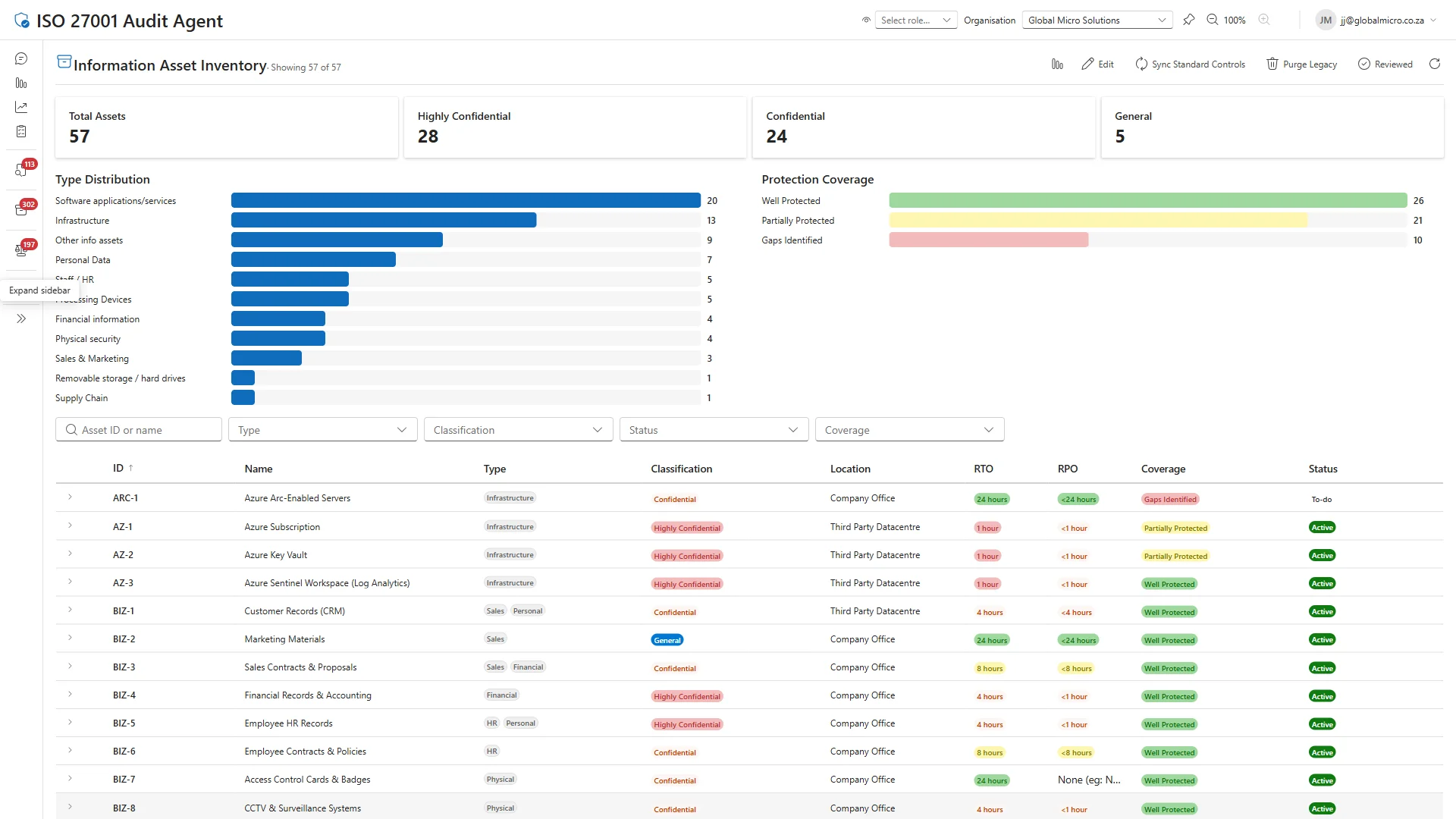The image size is (1456, 819).
Task: Click the Well Protected coverage bar
Action: pos(1145,200)
